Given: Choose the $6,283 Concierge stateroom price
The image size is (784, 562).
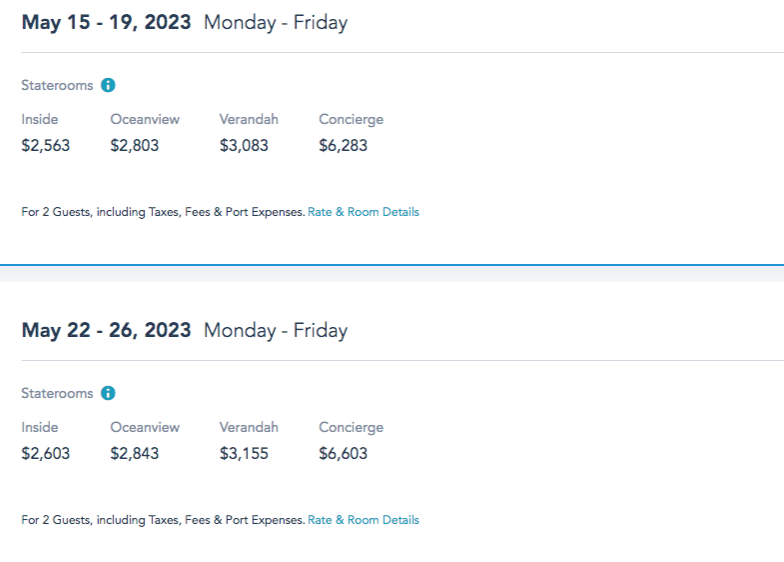Looking at the screenshot, I should [x=343, y=146].
